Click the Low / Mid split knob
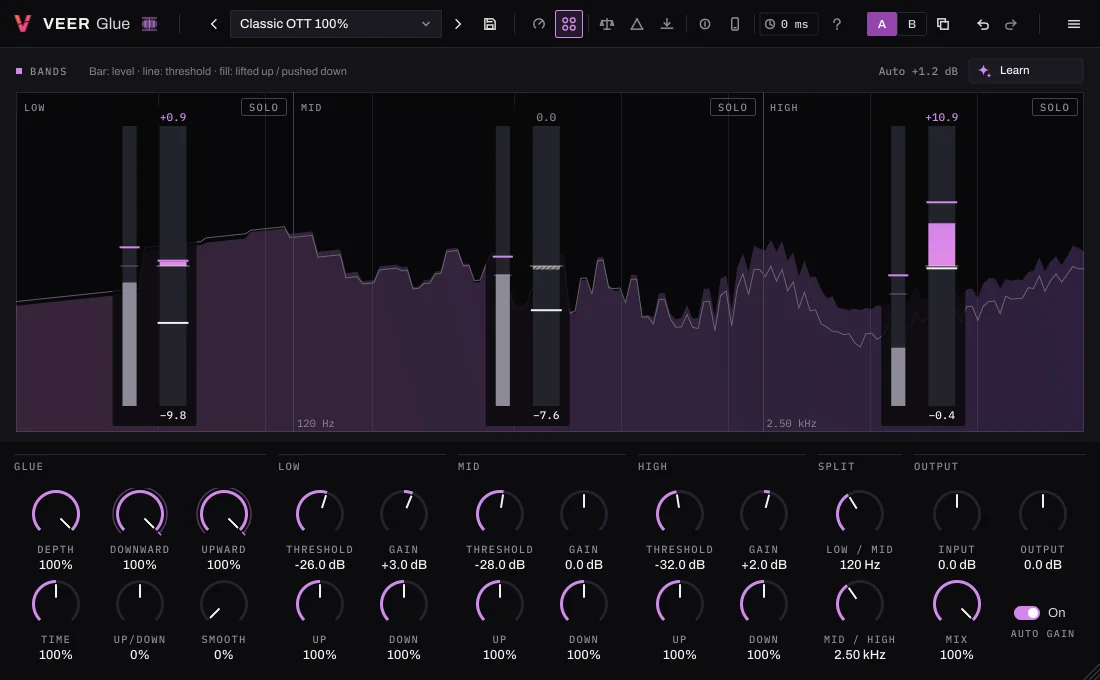The image size is (1100, 680). [859, 513]
